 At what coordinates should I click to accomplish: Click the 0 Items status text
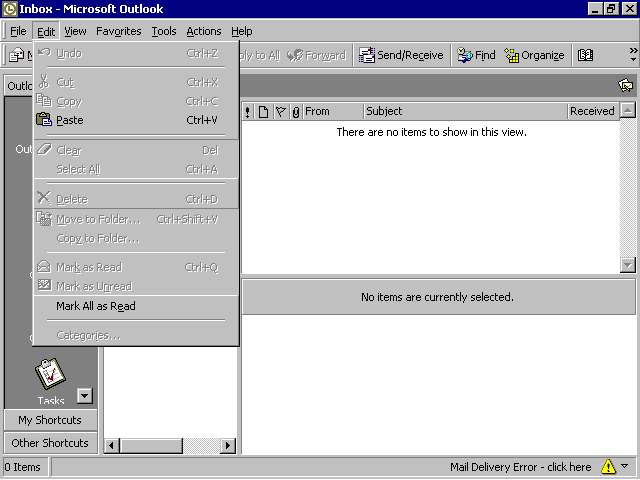(22, 467)
